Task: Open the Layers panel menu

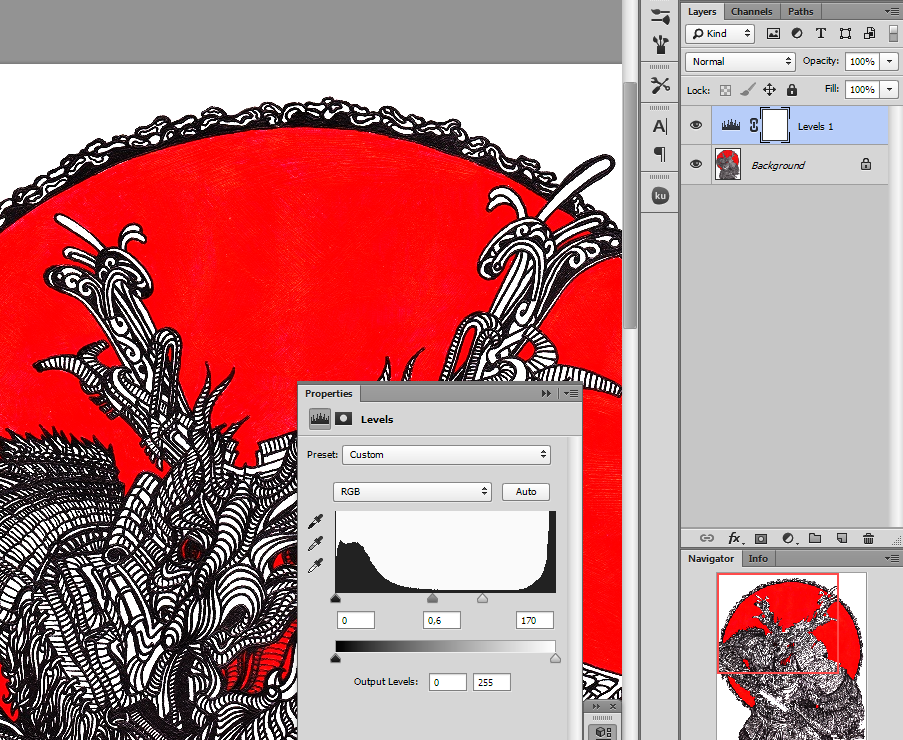Action: [x=890, y=11]
